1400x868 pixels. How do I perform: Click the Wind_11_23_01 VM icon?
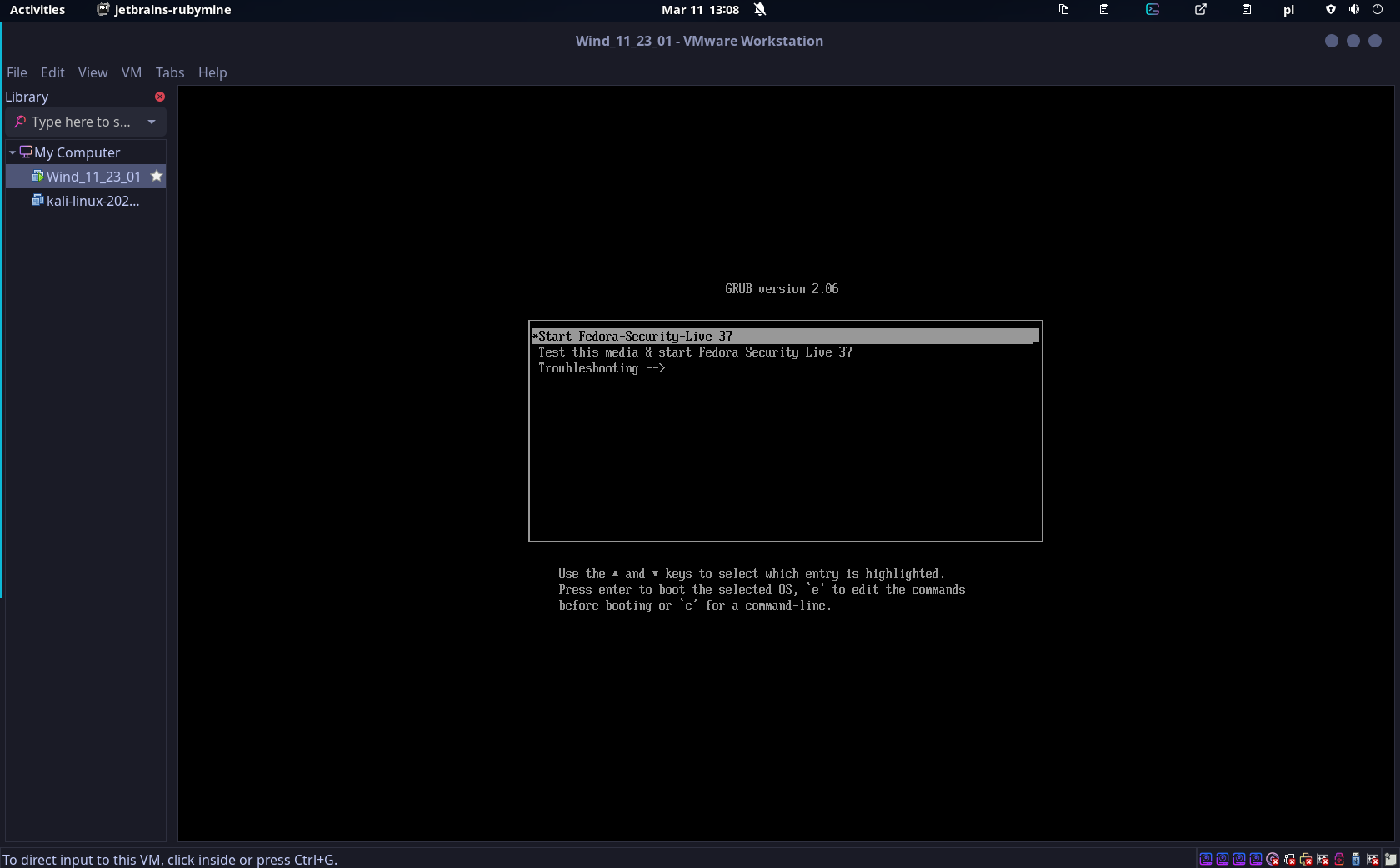coord(37,176)
